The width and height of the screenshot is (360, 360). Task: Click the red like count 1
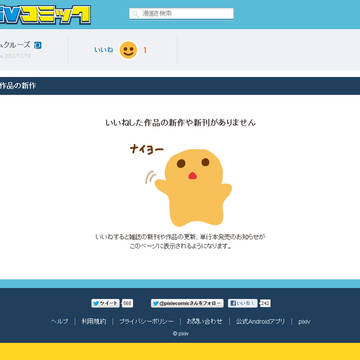point(145,50)
